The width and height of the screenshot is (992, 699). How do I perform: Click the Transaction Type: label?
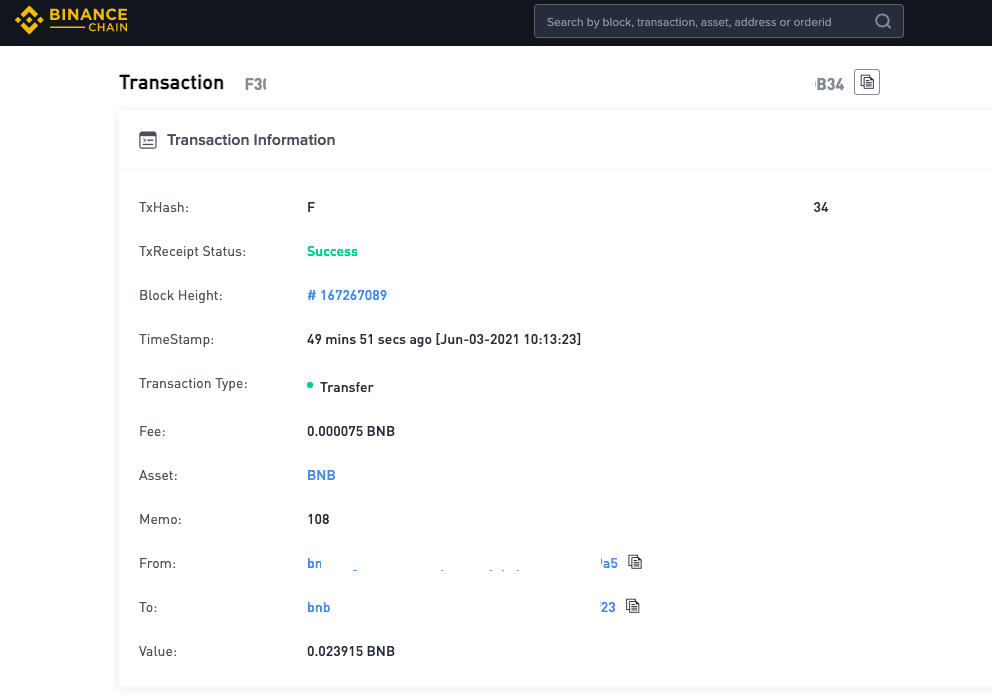click(193, 383)
